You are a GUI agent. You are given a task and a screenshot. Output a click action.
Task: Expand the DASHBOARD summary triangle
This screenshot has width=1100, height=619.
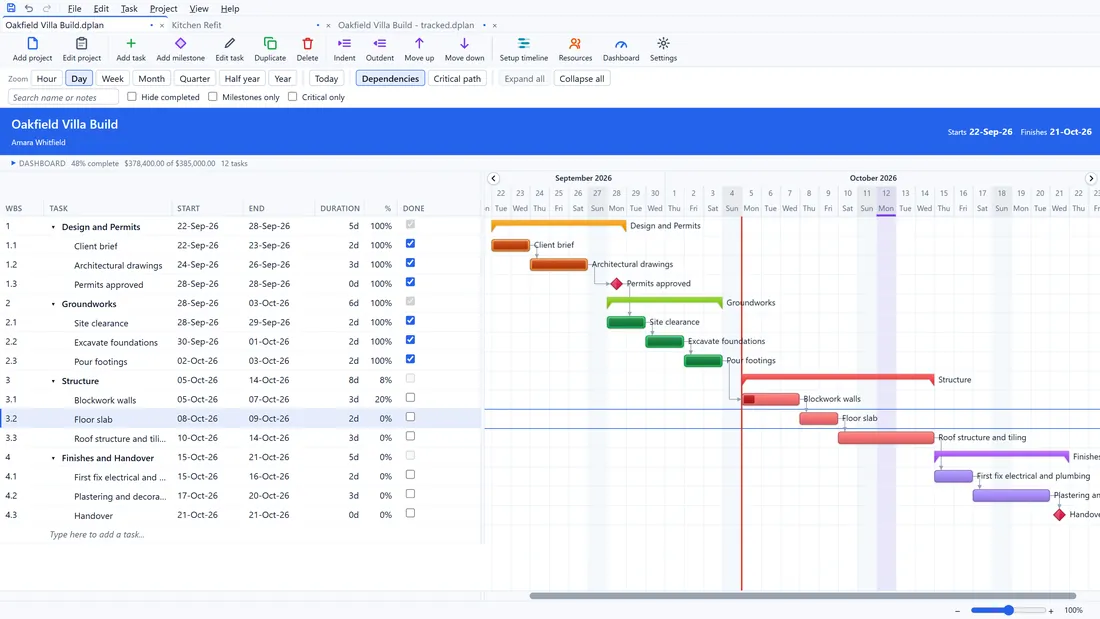(13, 163)
